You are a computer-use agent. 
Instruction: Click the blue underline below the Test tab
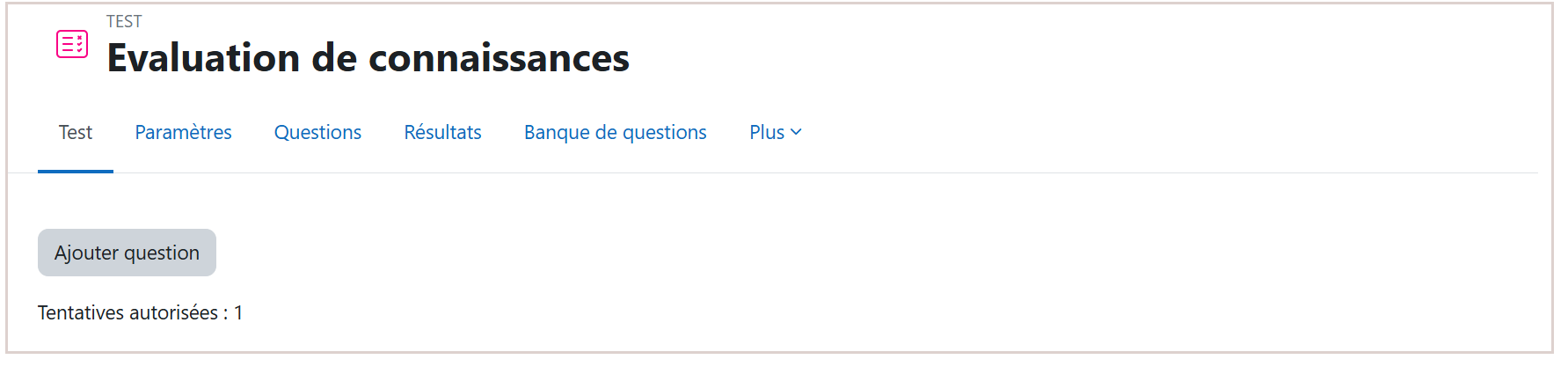(x=76, y=171)
